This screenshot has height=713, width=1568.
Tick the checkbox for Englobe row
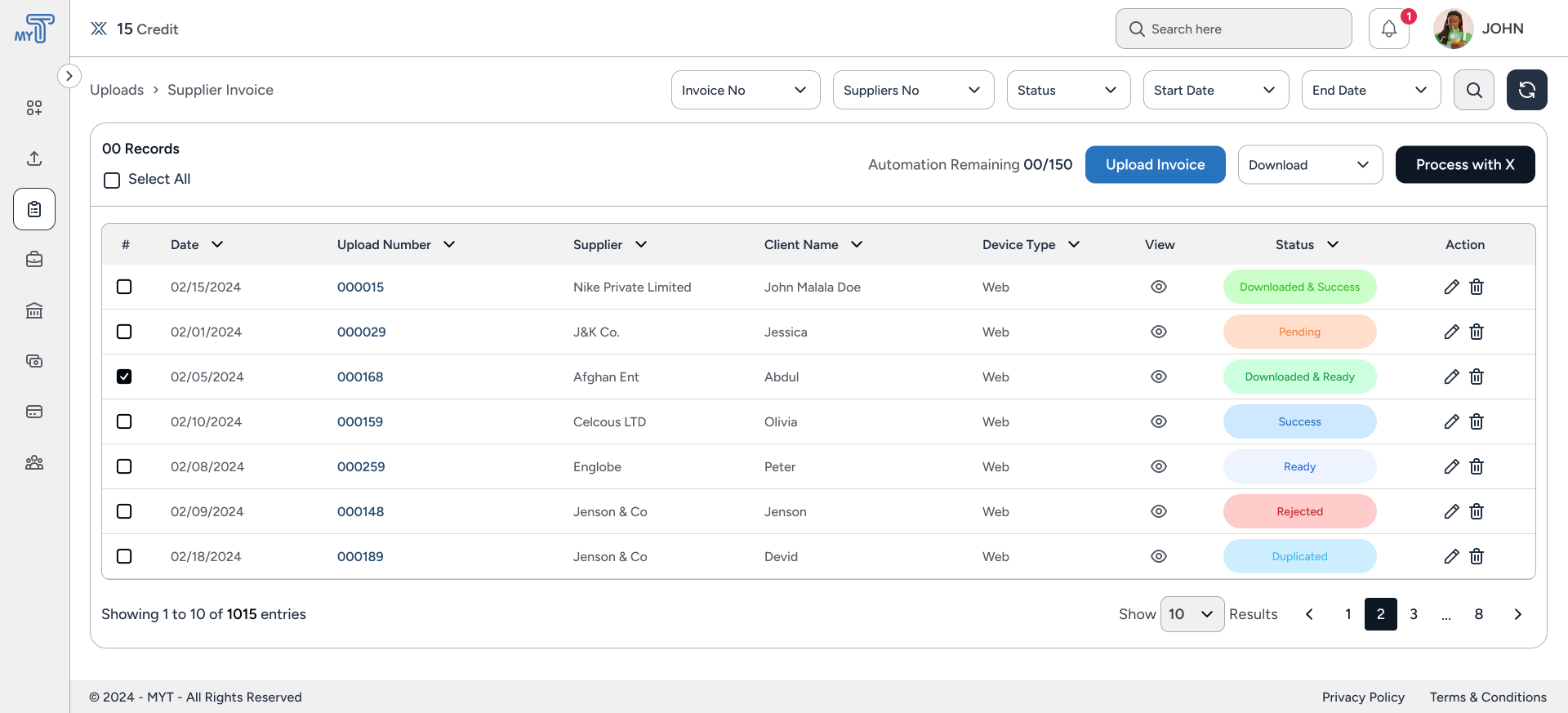coord(124,466)
